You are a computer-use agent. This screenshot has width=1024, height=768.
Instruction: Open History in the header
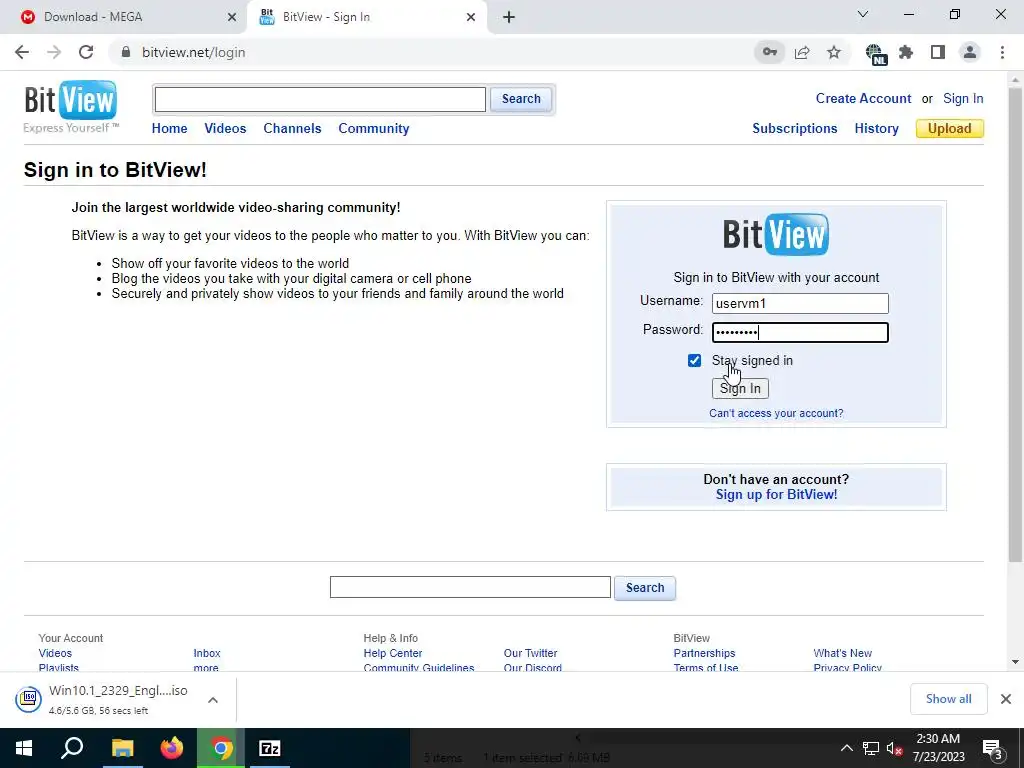pos(876,129)
